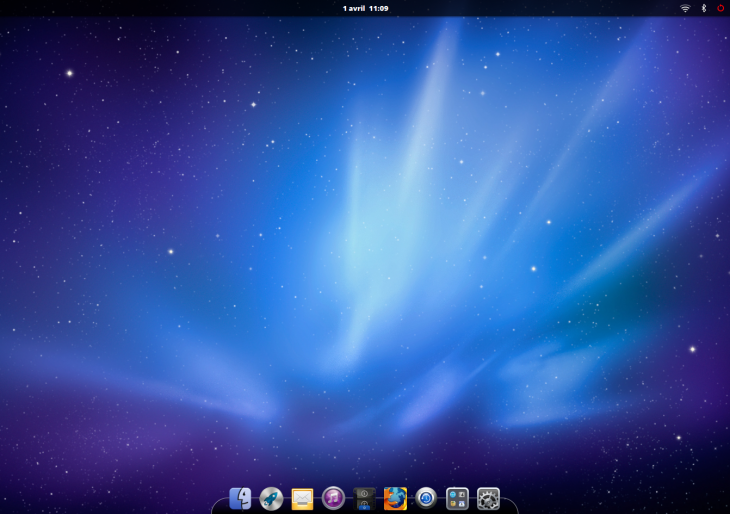730x514 pixels.
Task: Open the Mail envelope application
Action: (x=302, y=498)
